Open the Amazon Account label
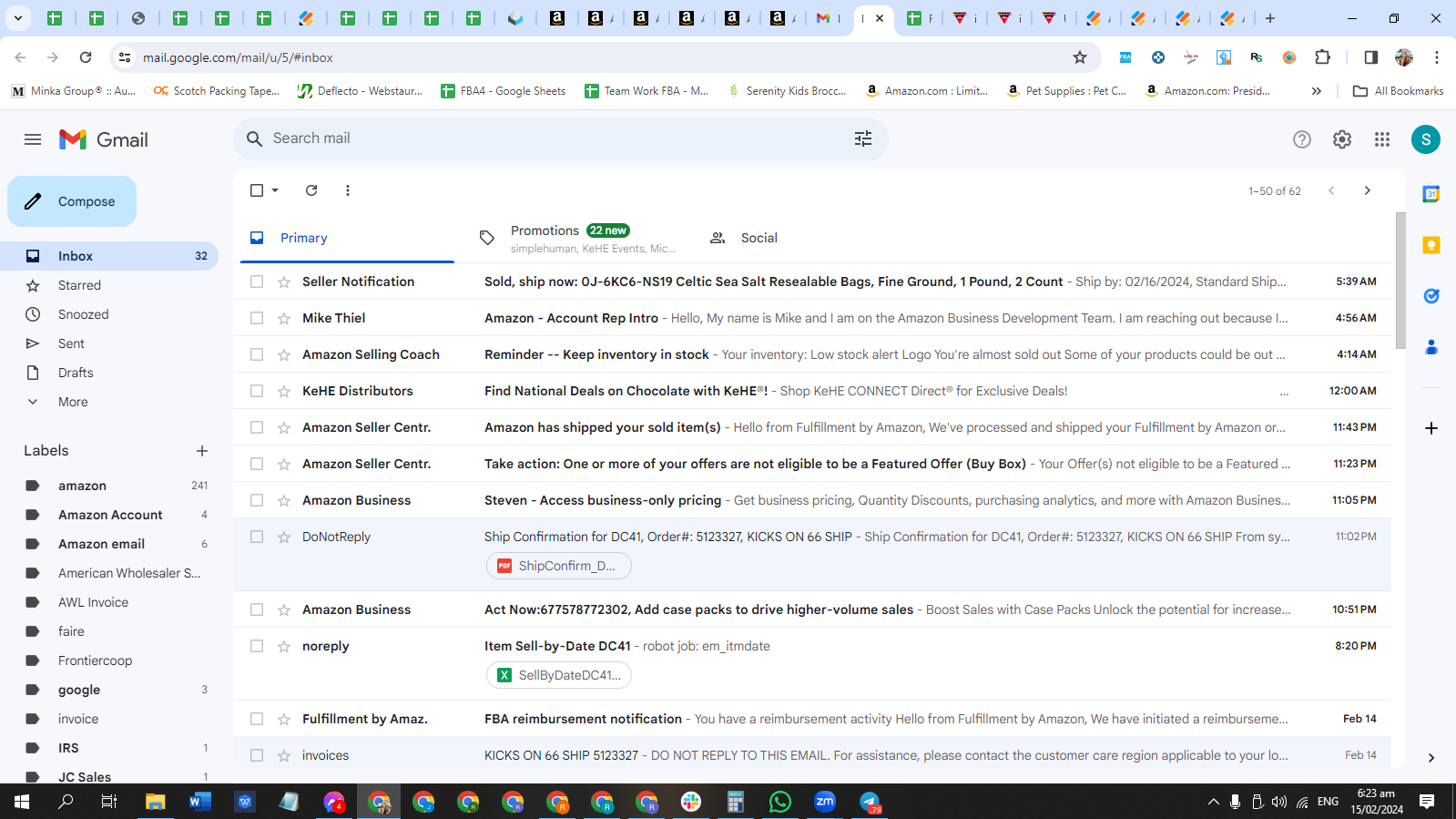The width and height of the screenshot is (1456, 819). pyautogui.click(x=109, y=515)
